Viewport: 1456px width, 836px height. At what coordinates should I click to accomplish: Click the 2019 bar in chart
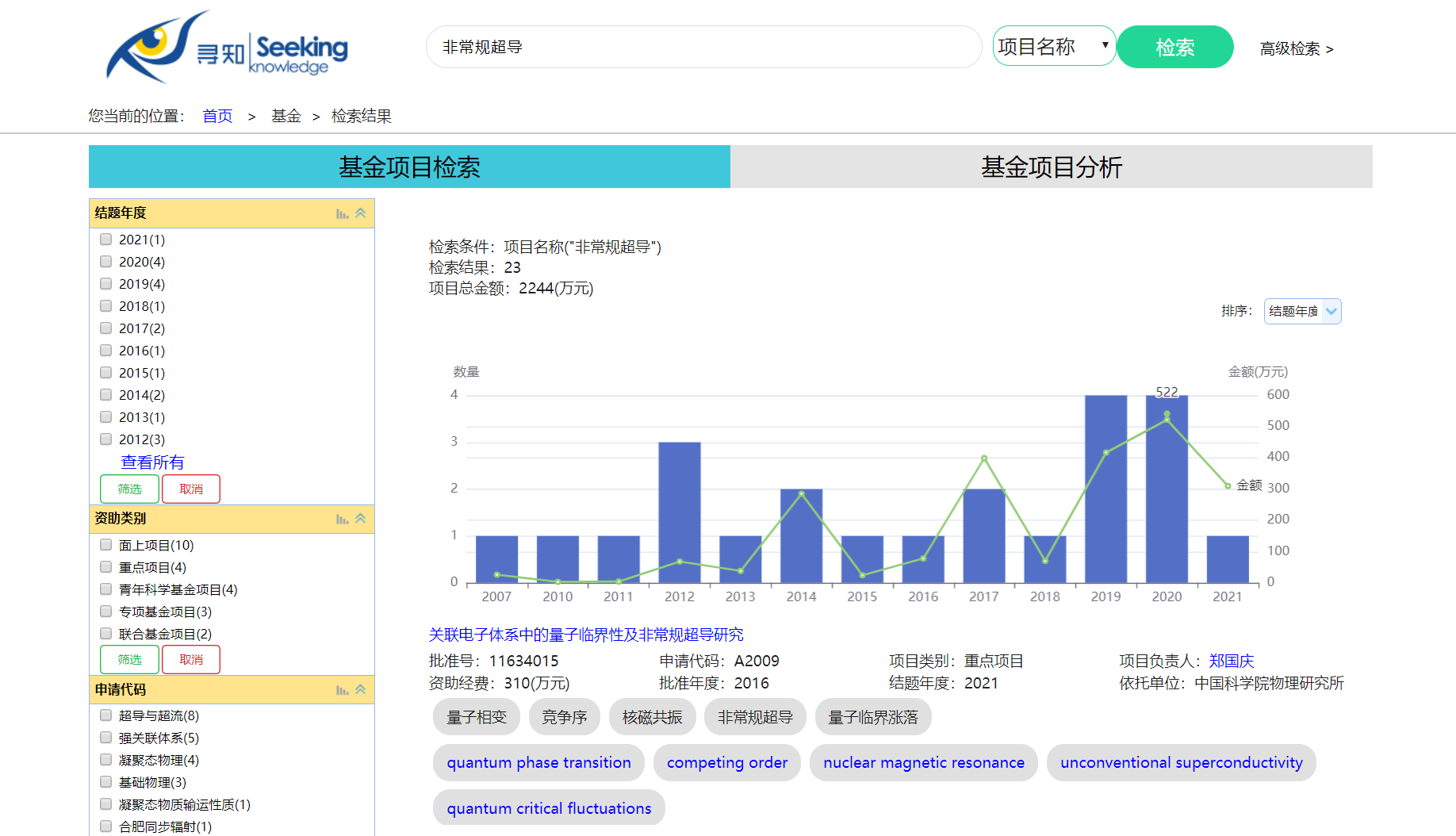(1105, 489)
